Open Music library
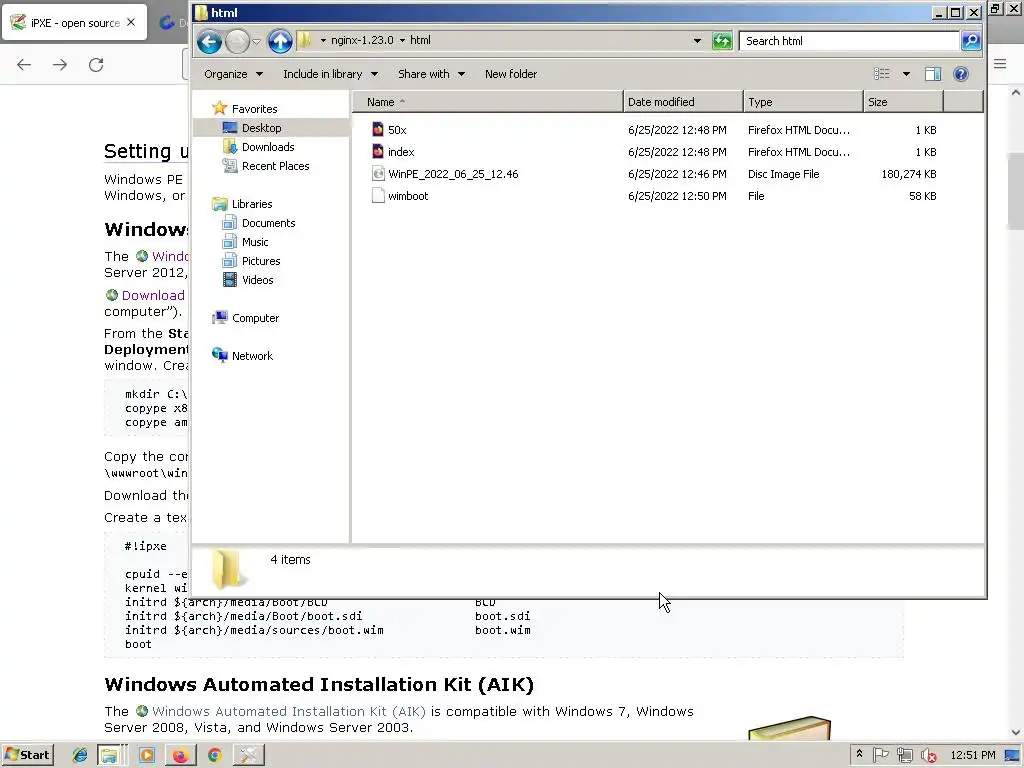This screenshot has height=768, width=1024. 255,242
